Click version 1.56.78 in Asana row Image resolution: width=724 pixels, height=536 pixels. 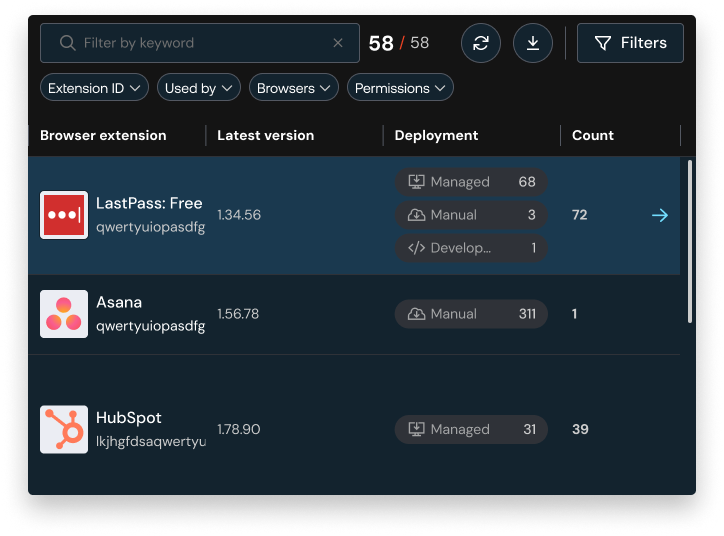pyautogui.click(x=238, y=314)
